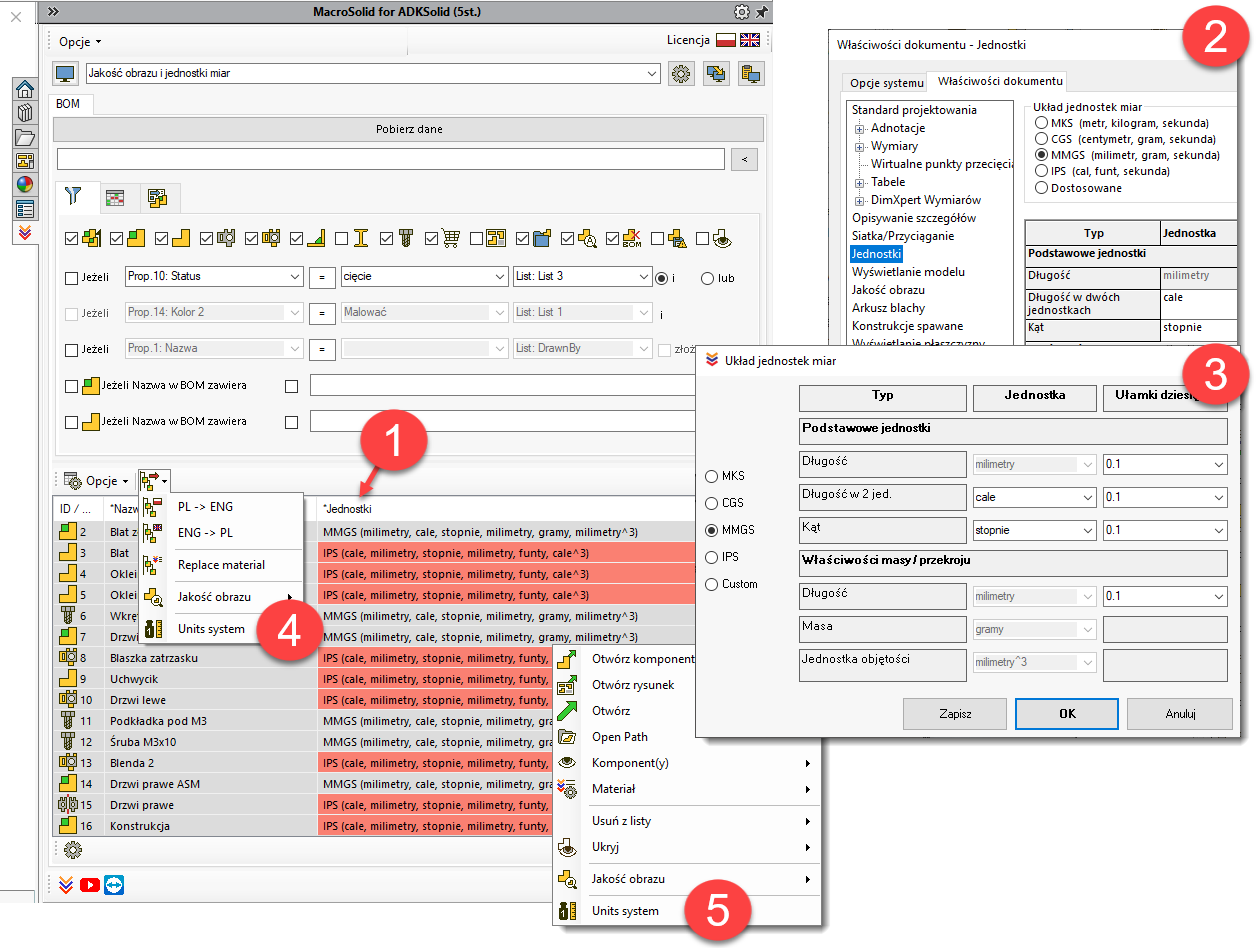The width and height of the screenshot is (1256, 948).
Task: Click the '<' button beside the search field
Action: point(745,159)
